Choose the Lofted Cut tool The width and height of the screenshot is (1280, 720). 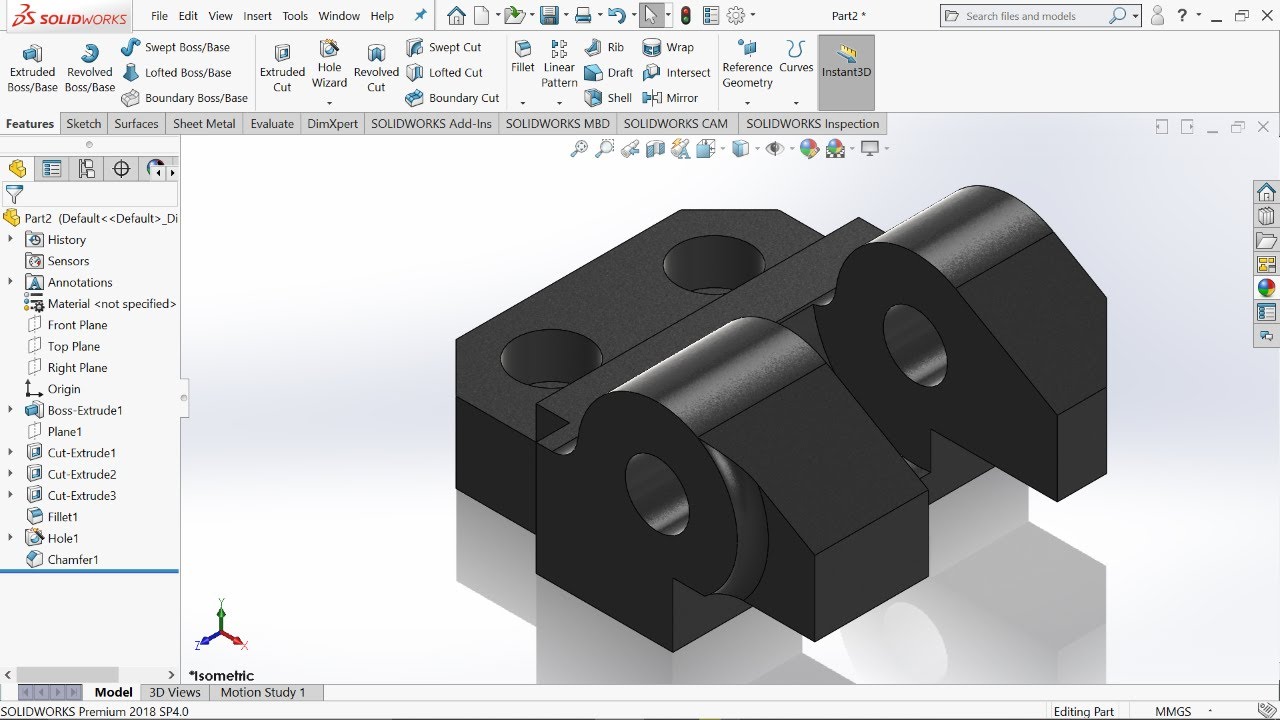[444, 73]
